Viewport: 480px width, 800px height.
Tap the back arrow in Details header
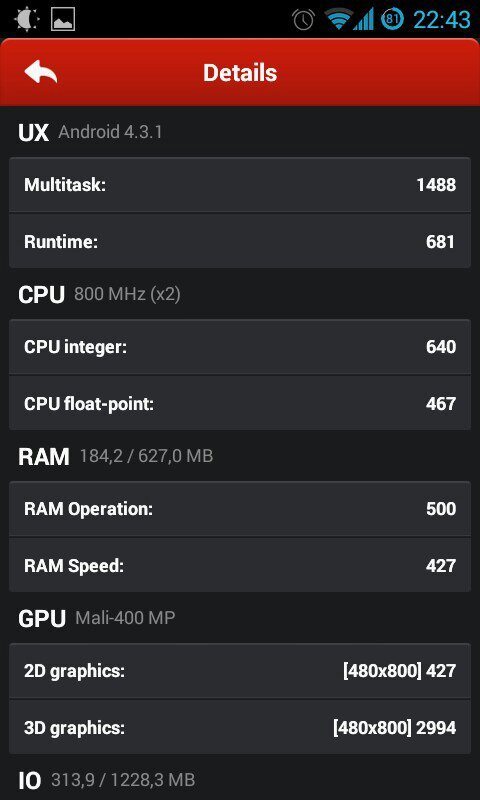pyautogui.click(x=40, y=71)
